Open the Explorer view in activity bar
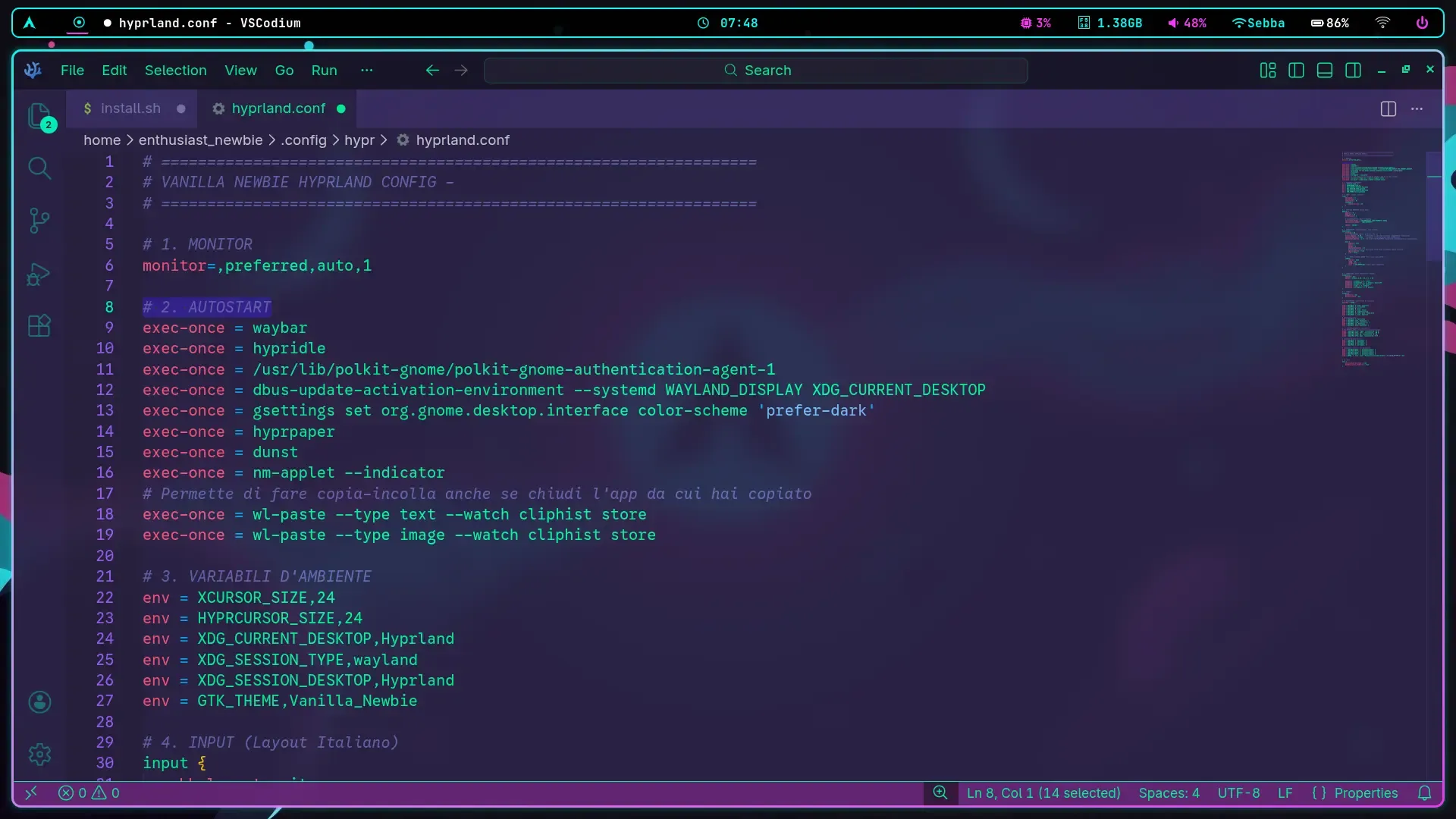The width and height of the screenshot is (1456, 819). [x=39, y=116]
